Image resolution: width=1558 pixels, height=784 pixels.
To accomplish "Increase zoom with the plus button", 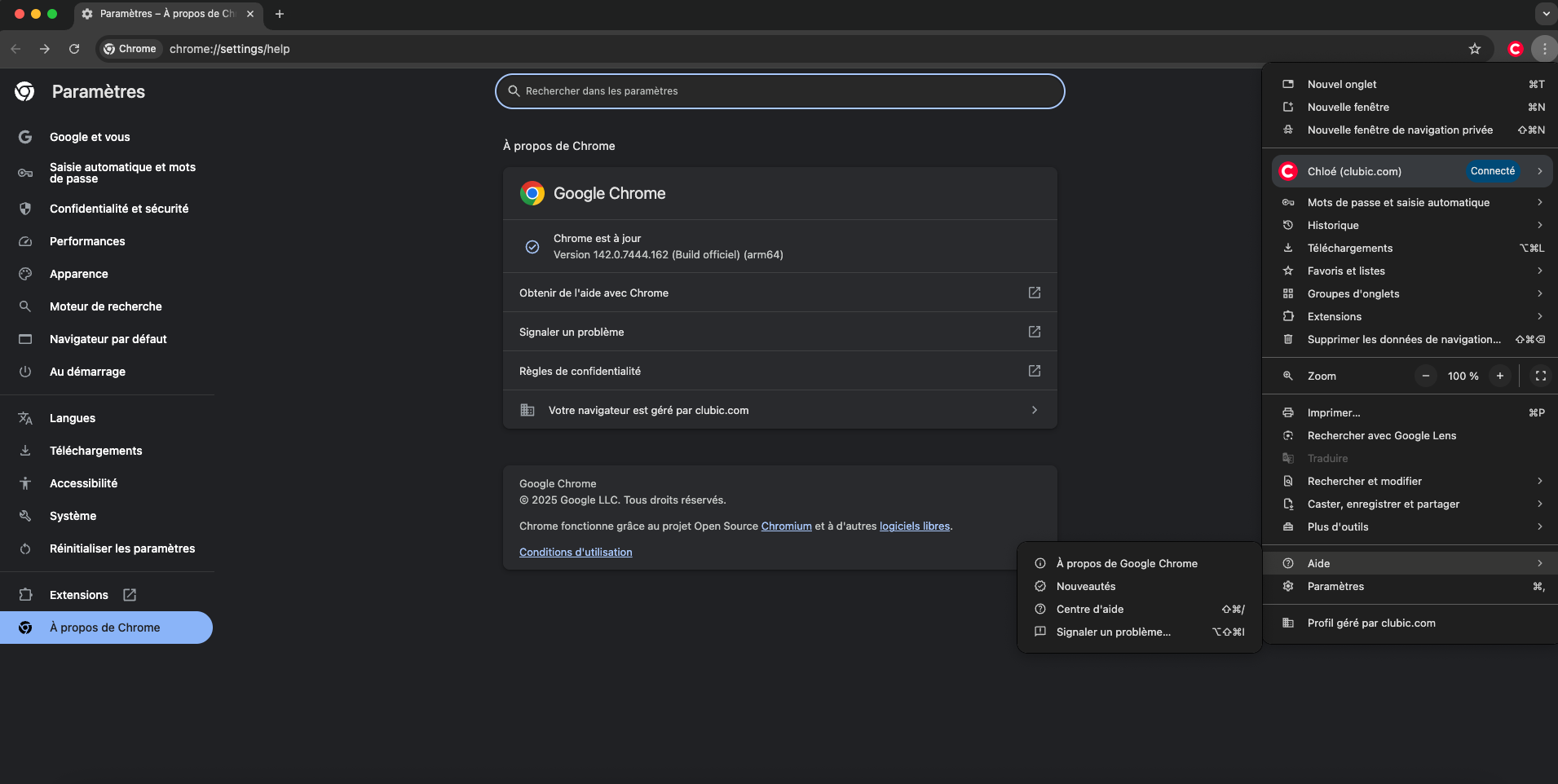I will (1499, 376).
